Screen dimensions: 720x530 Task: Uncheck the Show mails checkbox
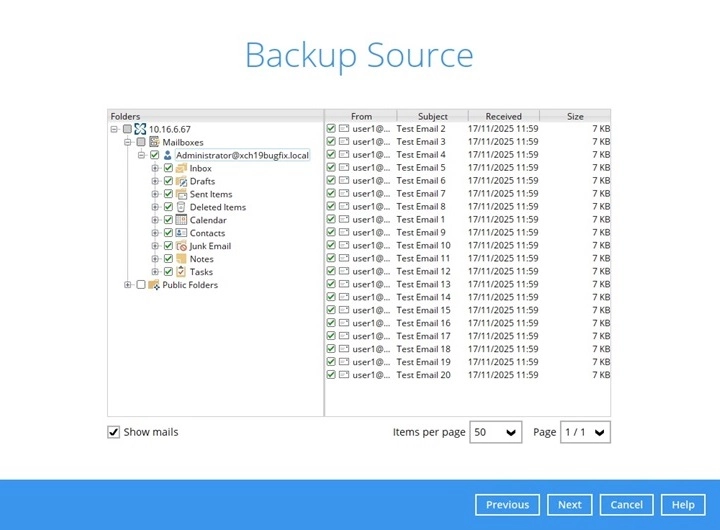click(113, 432)
